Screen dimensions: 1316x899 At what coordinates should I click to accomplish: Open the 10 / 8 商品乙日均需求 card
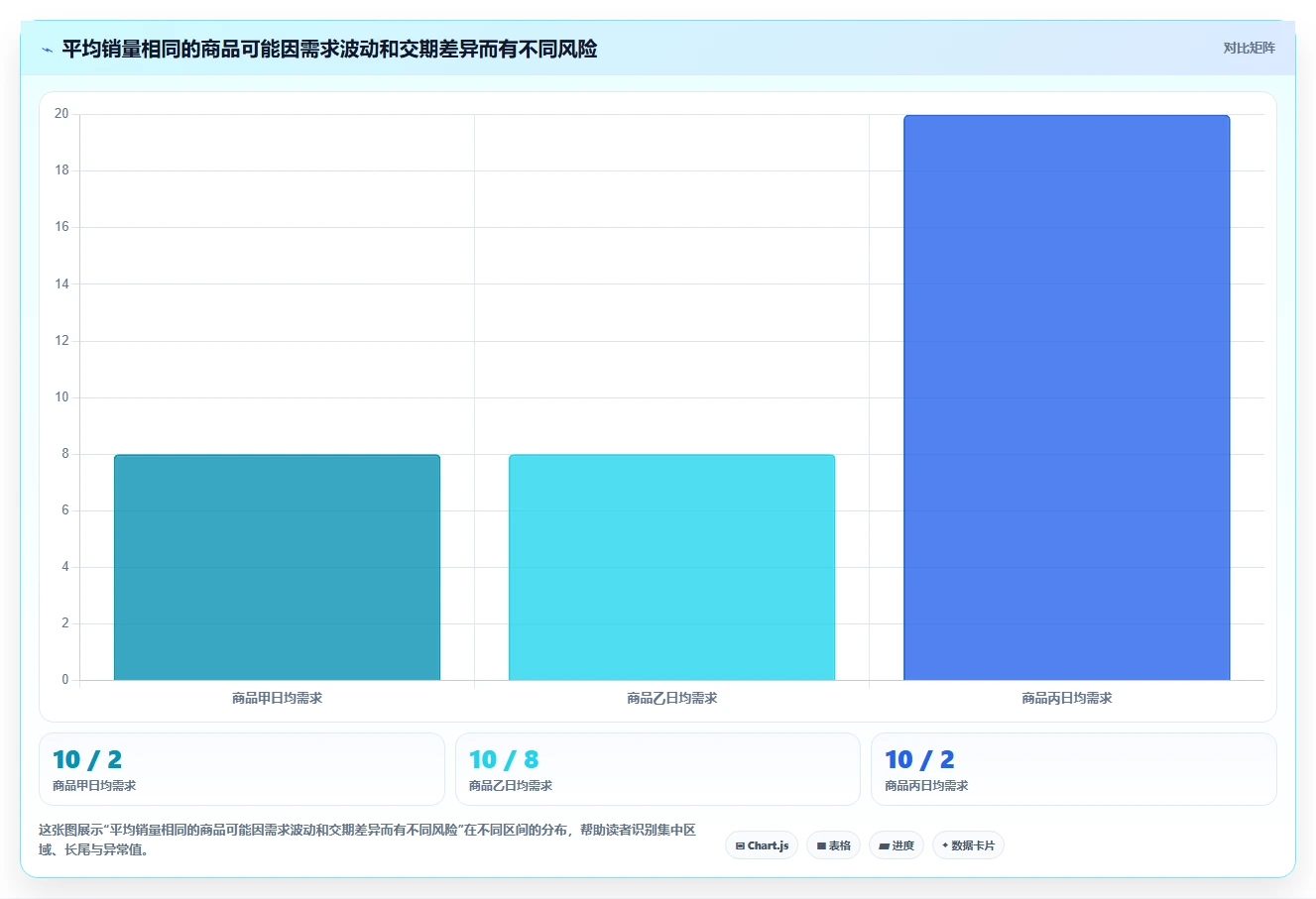pyautogui.click(x=658, y=769)
